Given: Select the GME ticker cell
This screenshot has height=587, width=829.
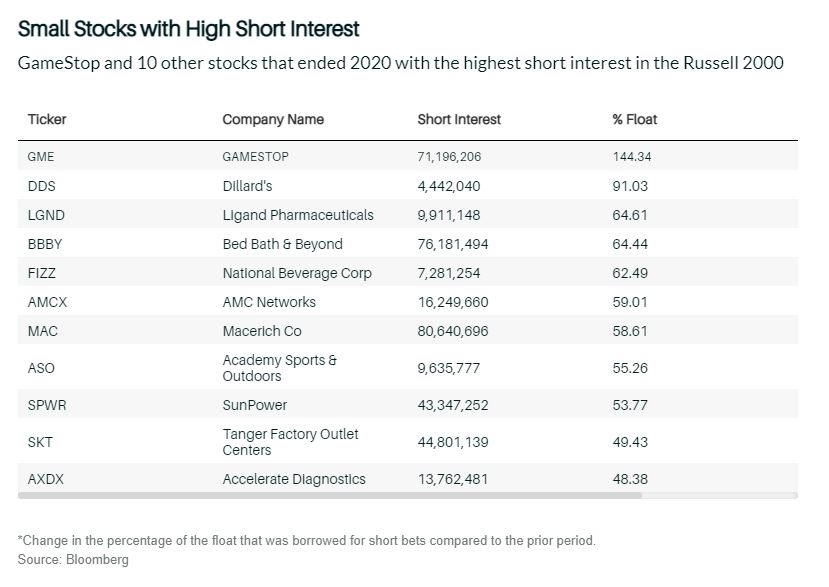Looking at the screenshot, I should (x=42, y=157).
